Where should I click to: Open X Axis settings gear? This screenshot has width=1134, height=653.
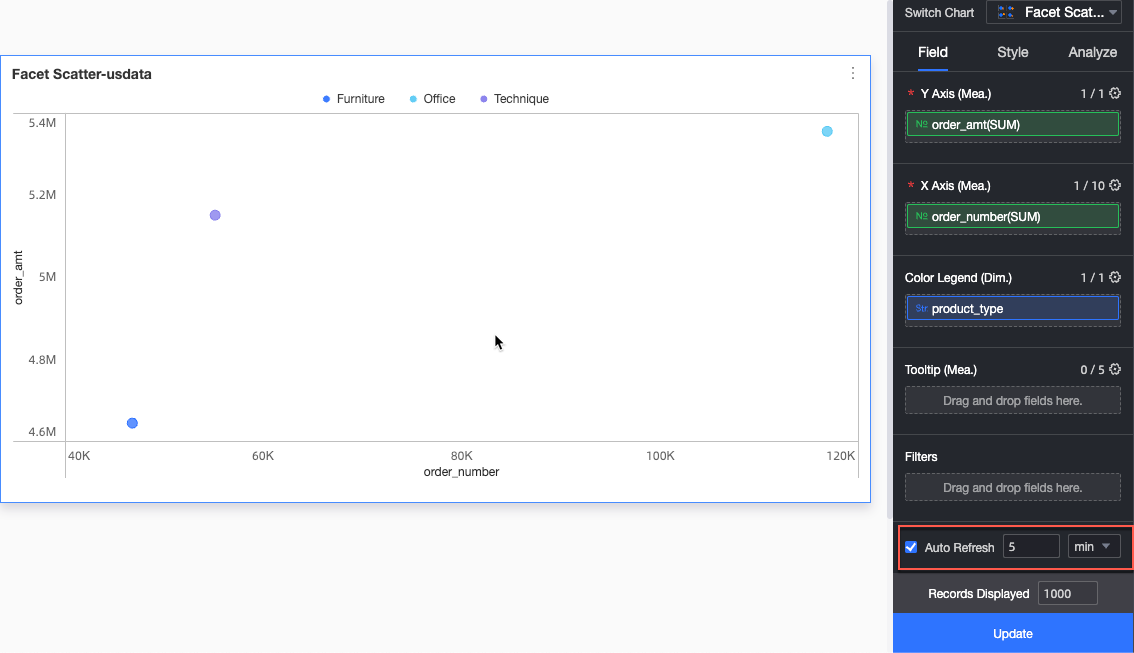[1114, 185]
